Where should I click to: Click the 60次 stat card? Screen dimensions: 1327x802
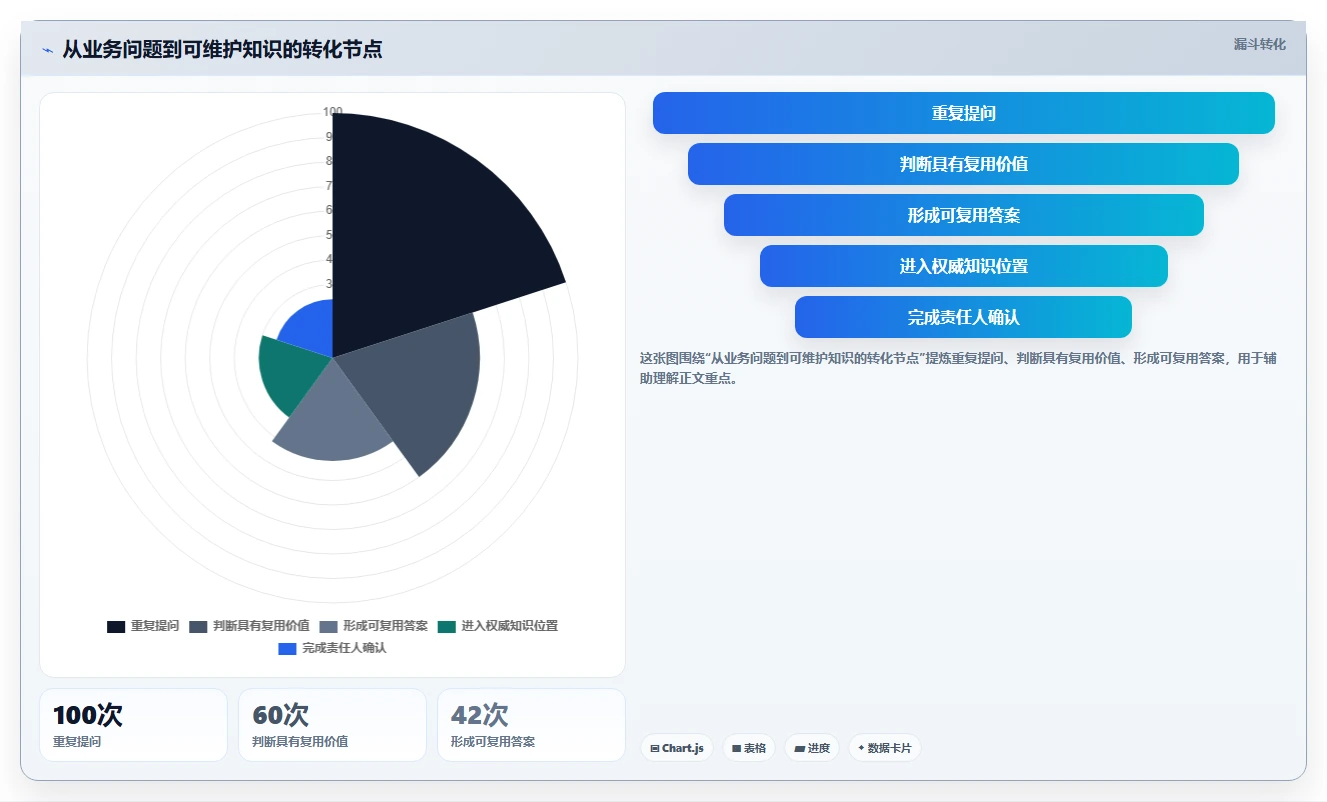point(332,725)
